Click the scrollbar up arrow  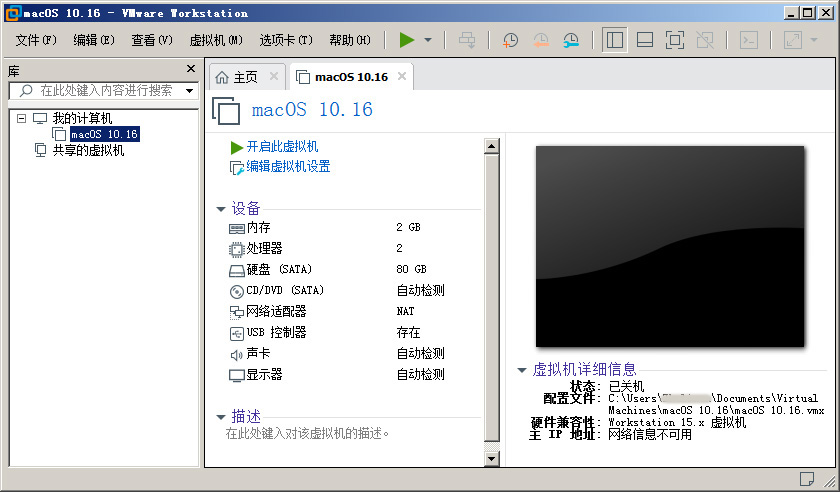pos(492,146)
